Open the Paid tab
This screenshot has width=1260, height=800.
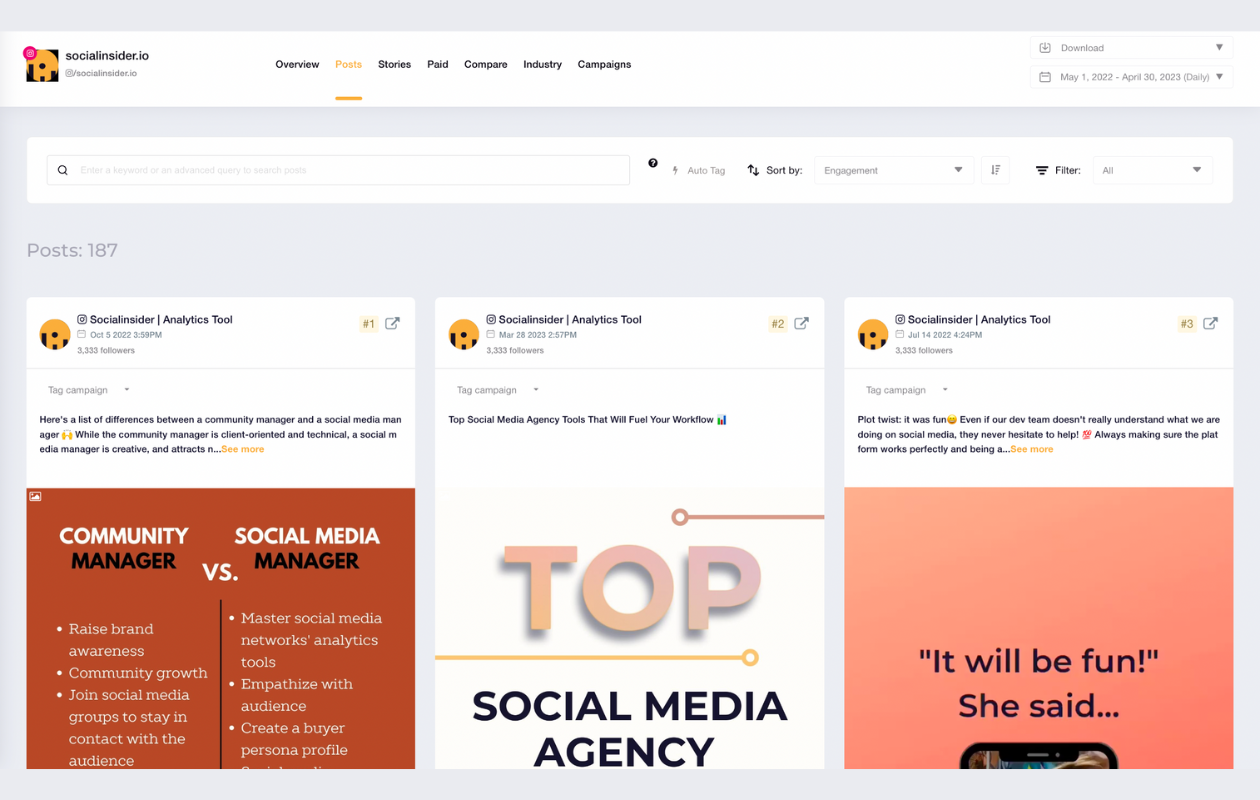click(437, 64)
